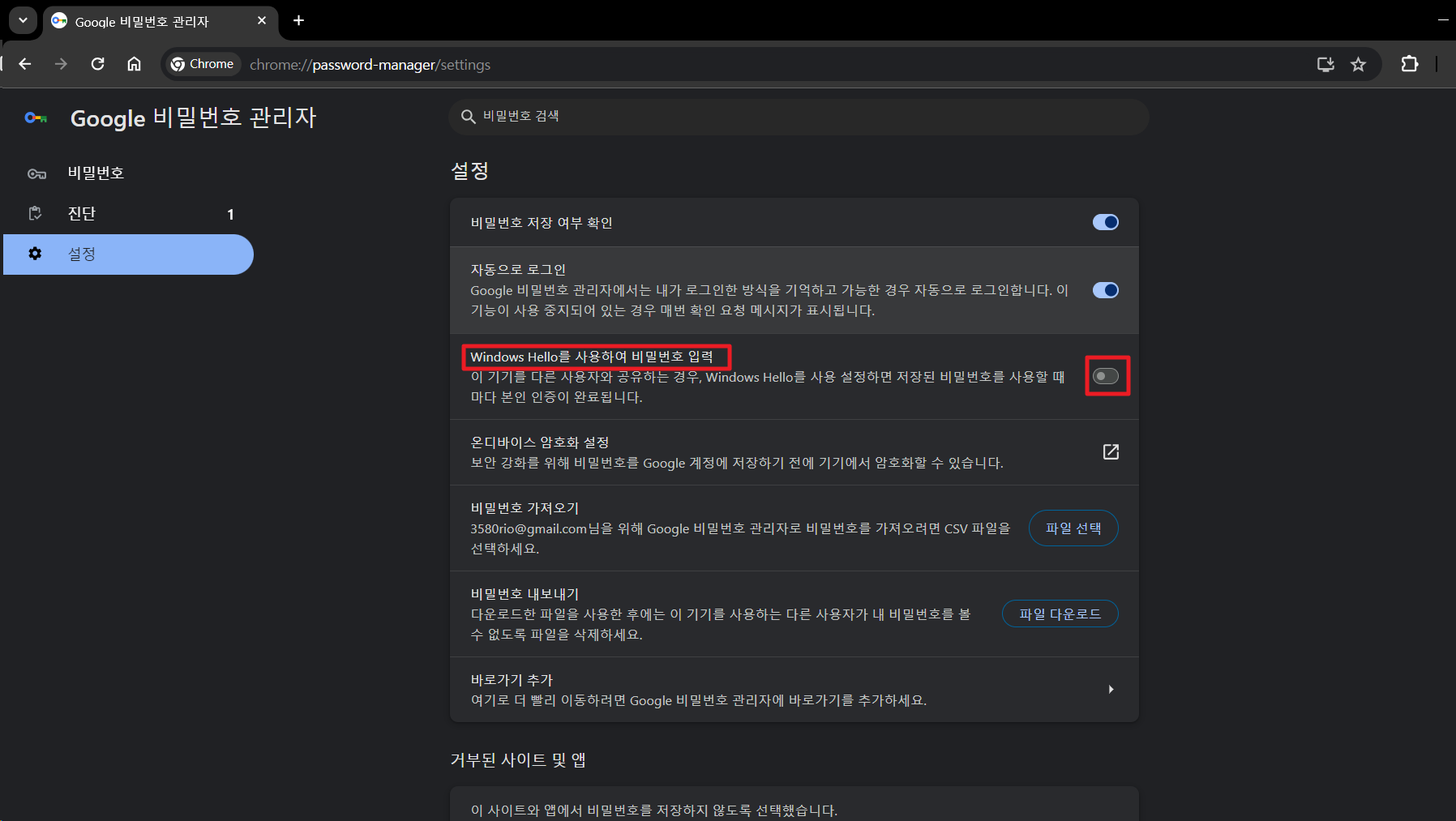Toggle the 자동으로 로그인 switch

(1105, 290)
